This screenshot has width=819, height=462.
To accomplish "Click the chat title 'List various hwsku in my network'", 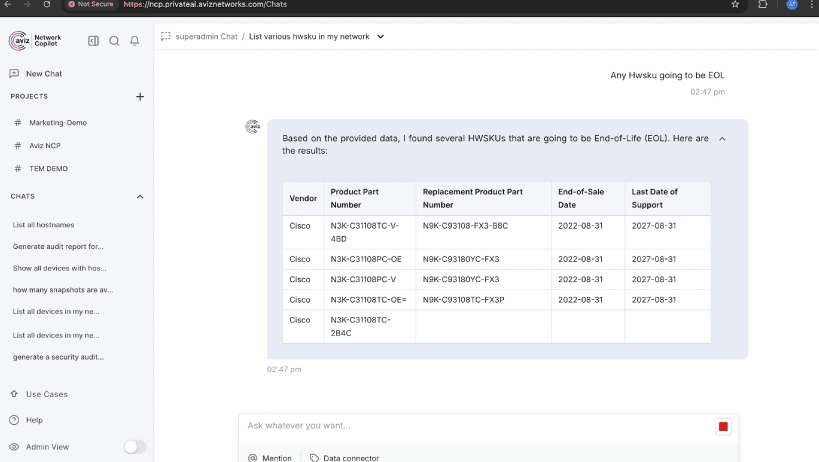I will click(x=309, y=37).
